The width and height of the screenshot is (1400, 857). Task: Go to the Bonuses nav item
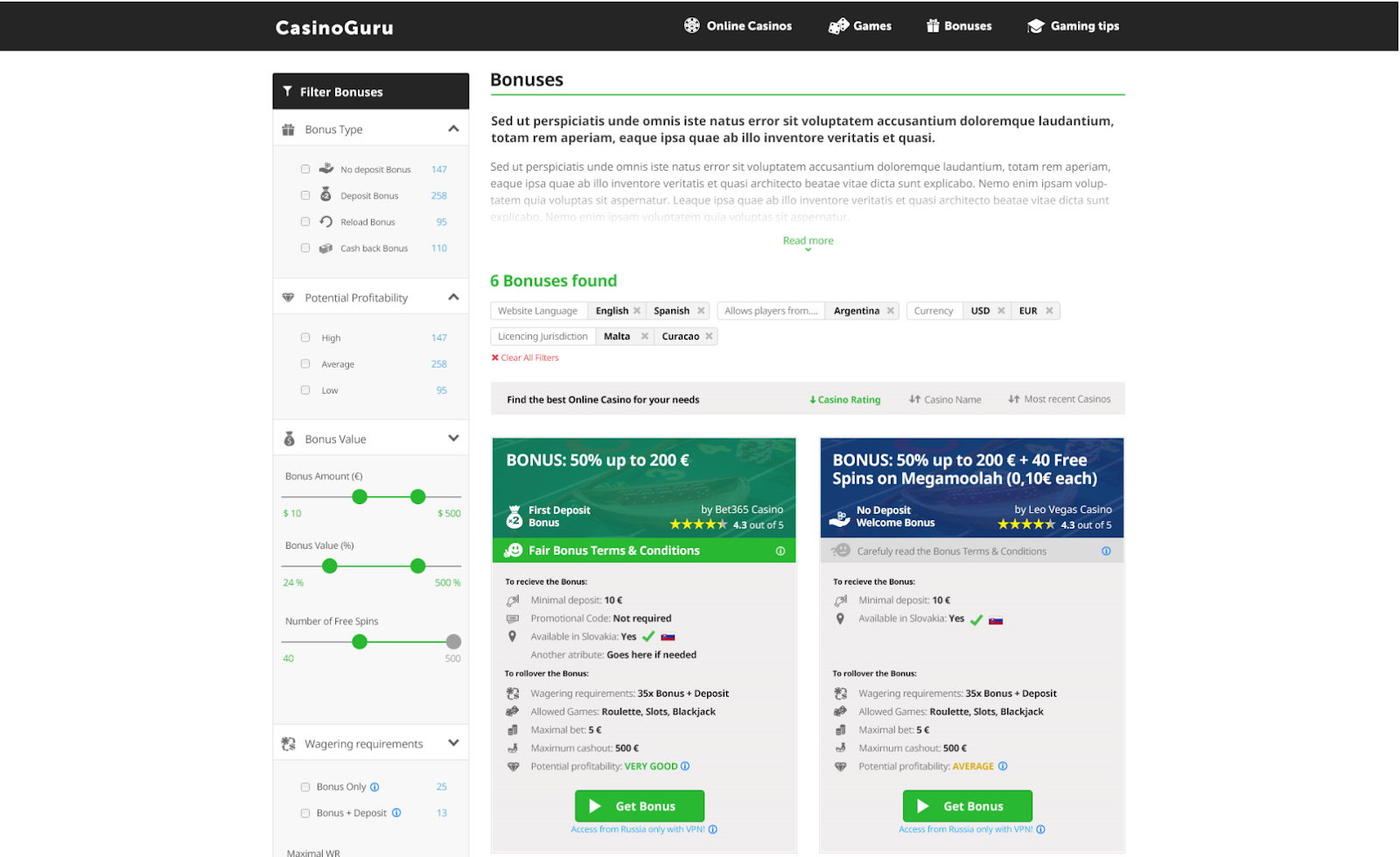pos(959,26)
